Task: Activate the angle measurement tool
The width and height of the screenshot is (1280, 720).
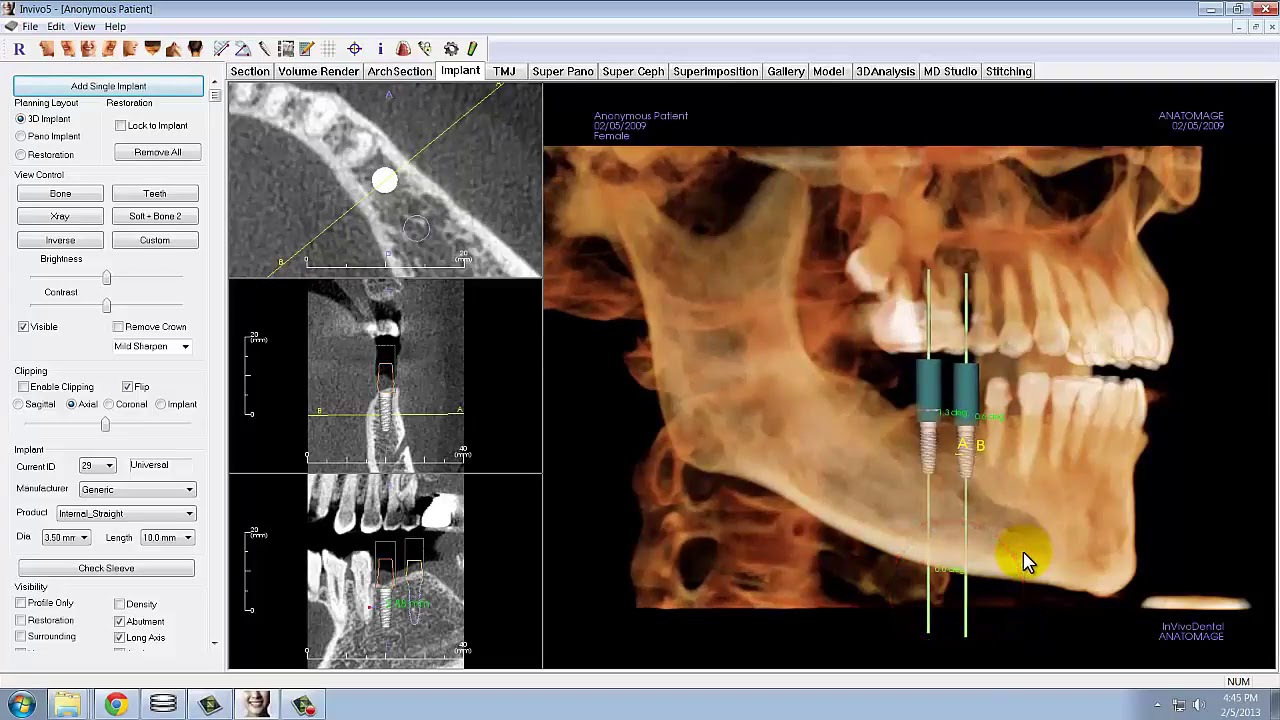Action: click(x=242, y=48)
